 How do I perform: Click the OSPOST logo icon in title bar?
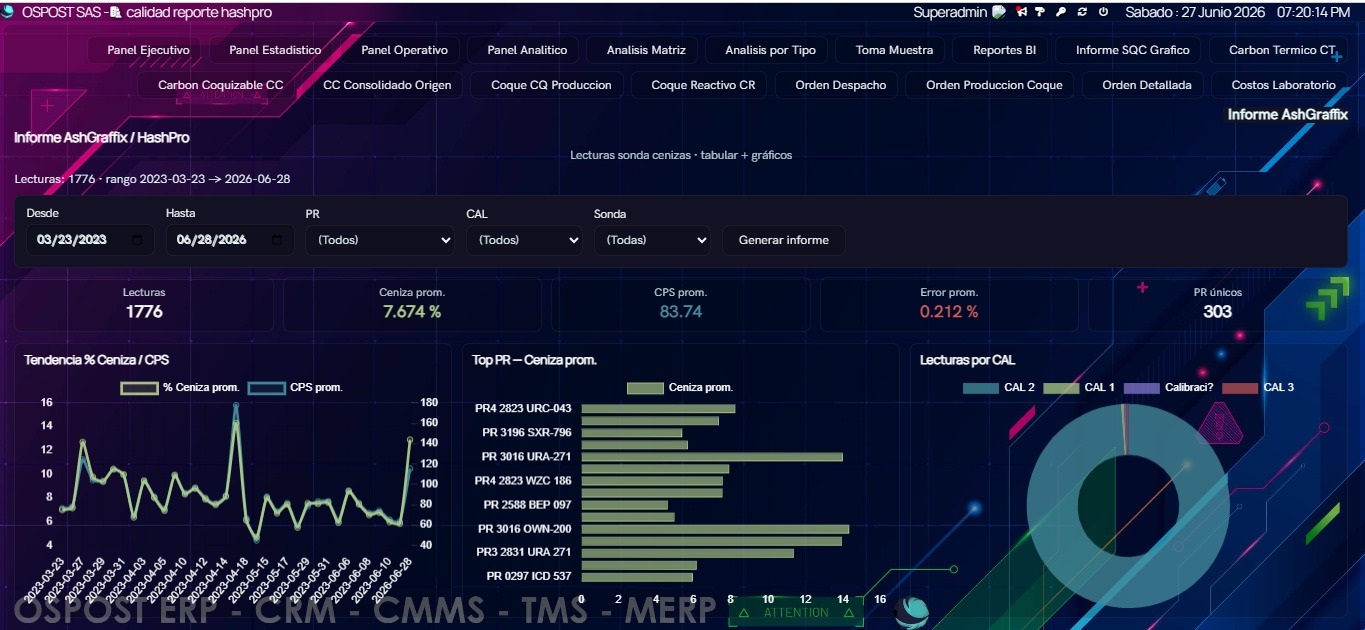coord(8,12)
